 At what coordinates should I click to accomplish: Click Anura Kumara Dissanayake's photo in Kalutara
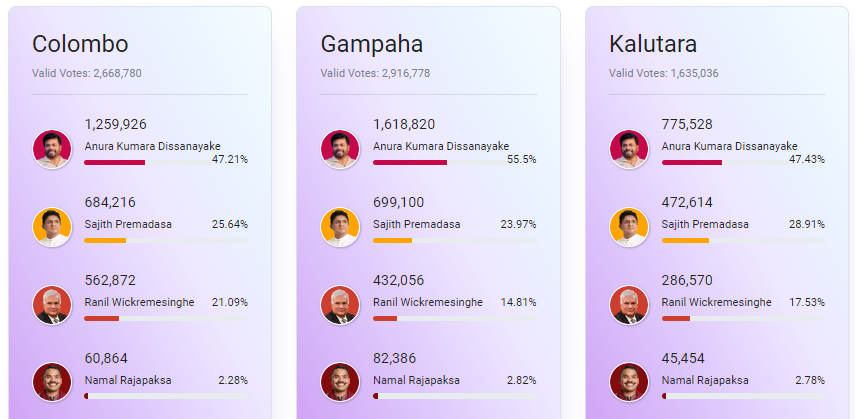pos(628,149)
